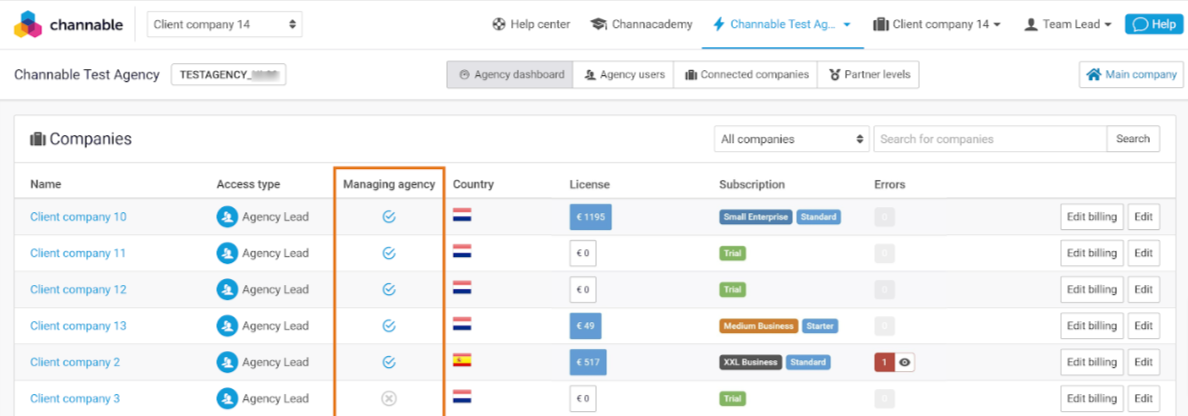The height and width of the screenshot is (416, 1188).
Task: Expand the Channable Test Agency menu
Action: point(783,24)
